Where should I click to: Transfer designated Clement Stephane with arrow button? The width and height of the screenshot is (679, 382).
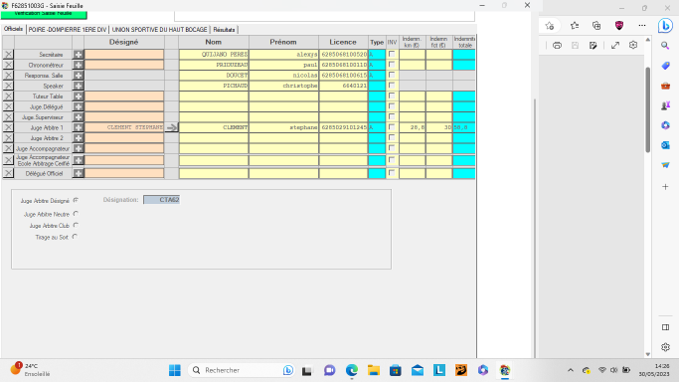(171, 127)
